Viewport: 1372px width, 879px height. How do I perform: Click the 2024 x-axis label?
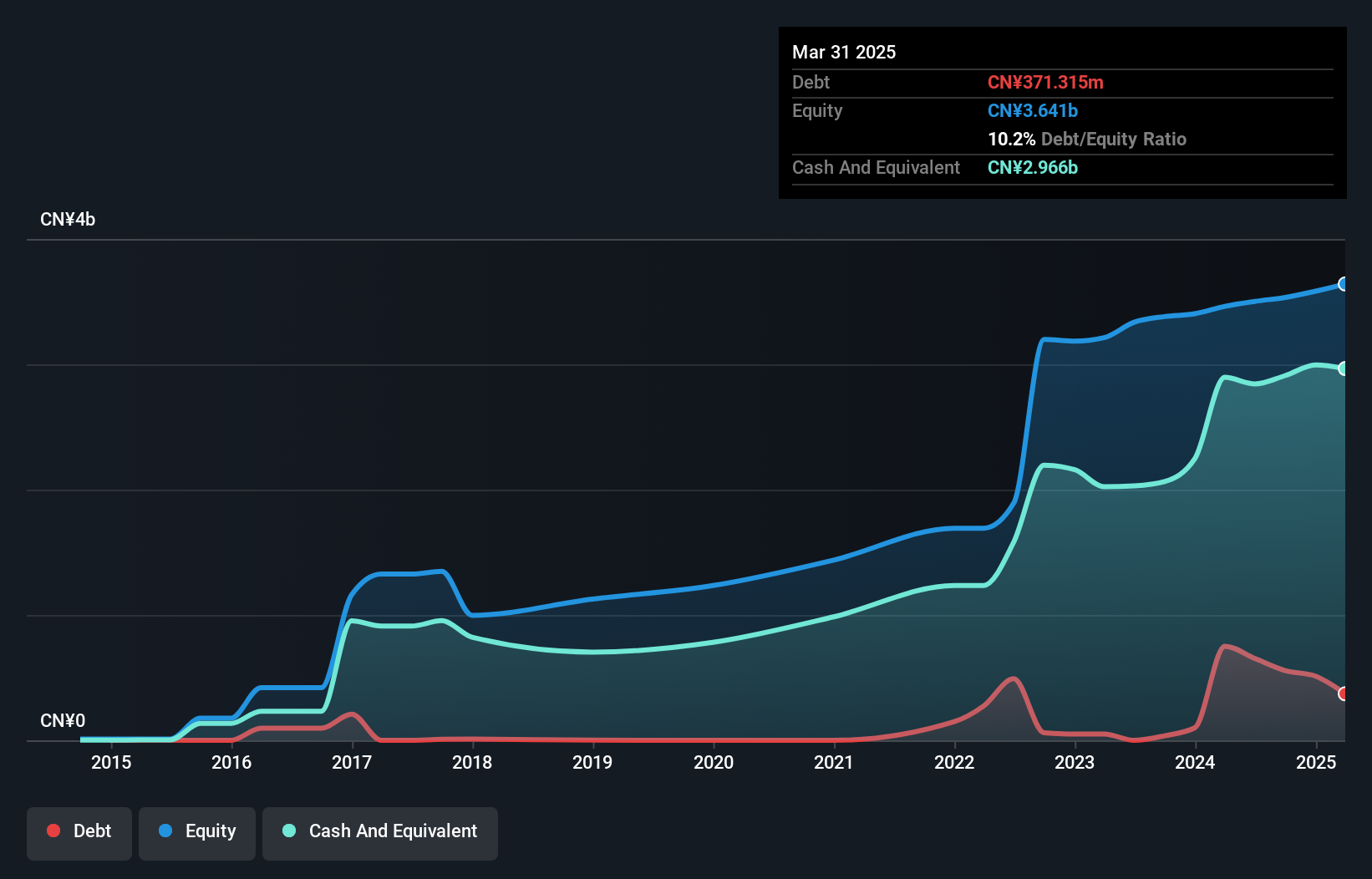pos(1195,762)
